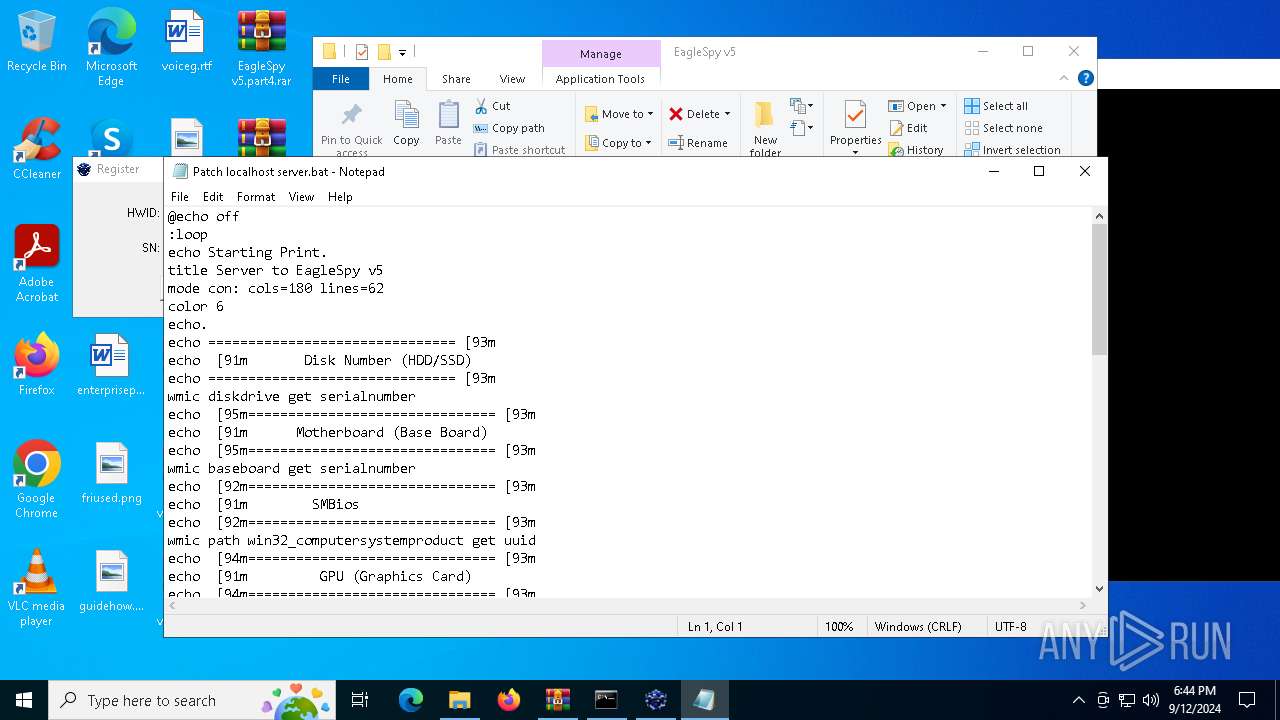
Task: Expand the Open dropdown arrow in ribbon
Action: 943,106
